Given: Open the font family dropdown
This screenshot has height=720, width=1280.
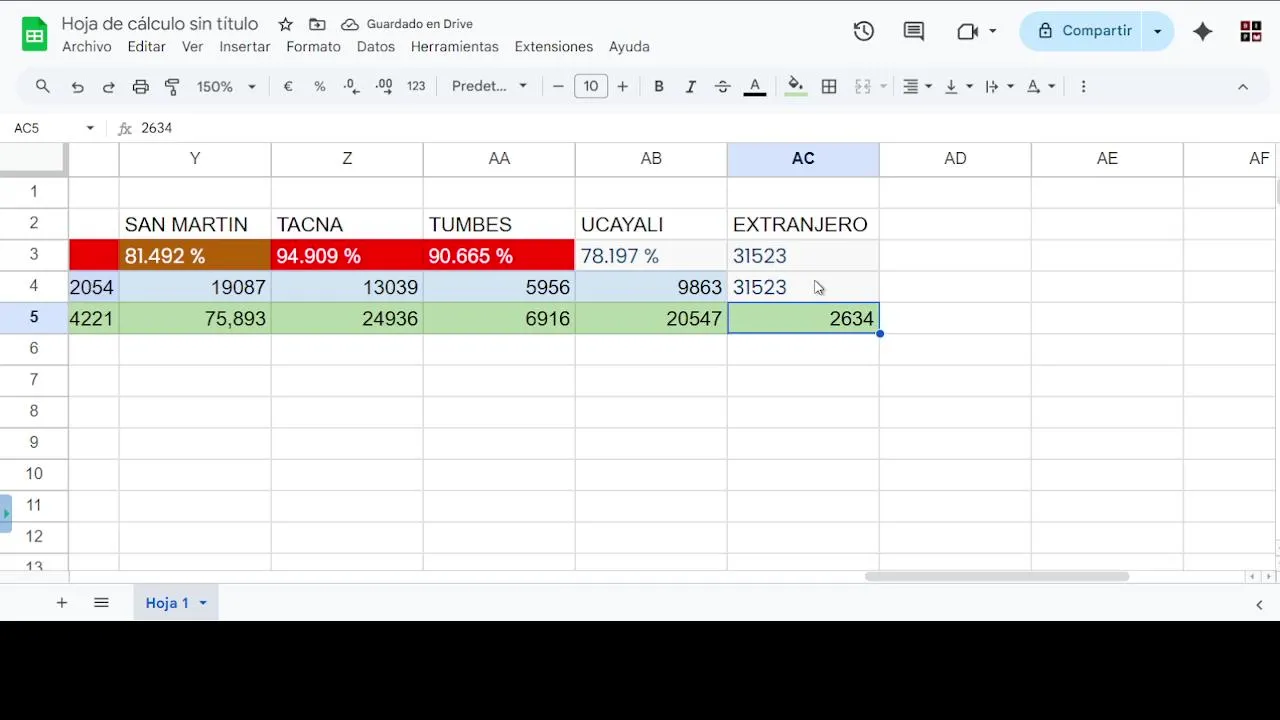Looking at the screenshot, I should tap(489, 87).
